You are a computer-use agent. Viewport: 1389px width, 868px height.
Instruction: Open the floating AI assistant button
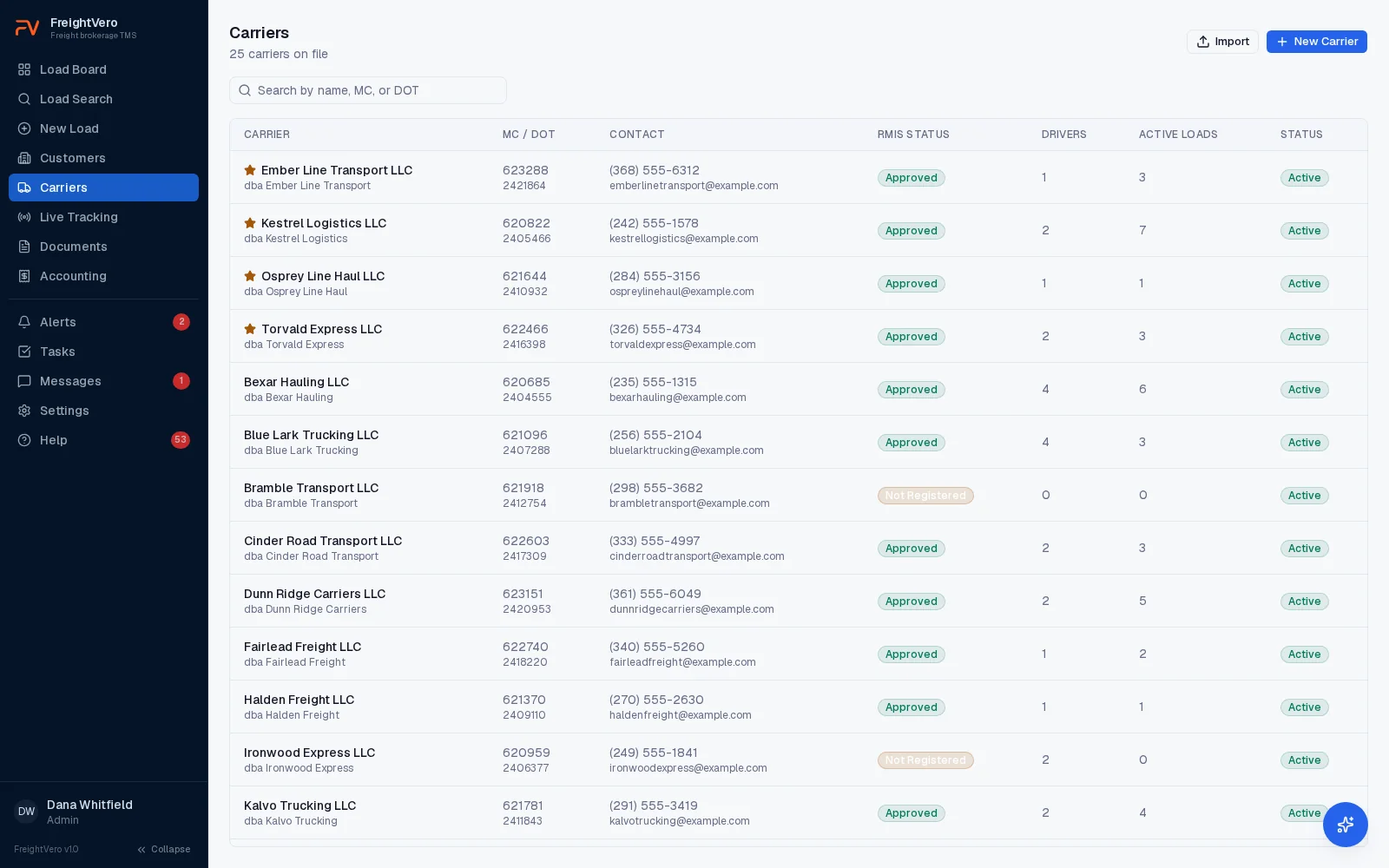pyautogui.click(x=1346, y=825)
